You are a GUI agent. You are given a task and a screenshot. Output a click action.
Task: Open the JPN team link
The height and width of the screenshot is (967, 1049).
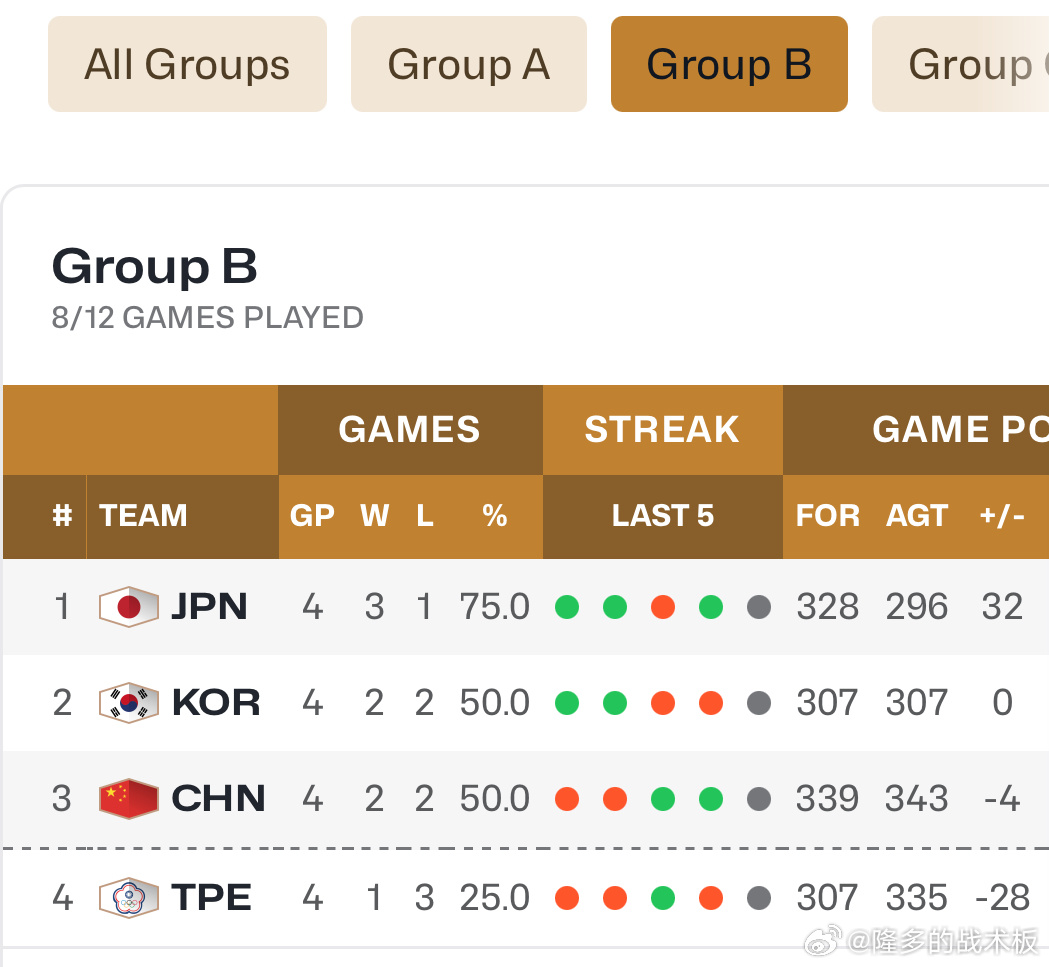(209, 607)
